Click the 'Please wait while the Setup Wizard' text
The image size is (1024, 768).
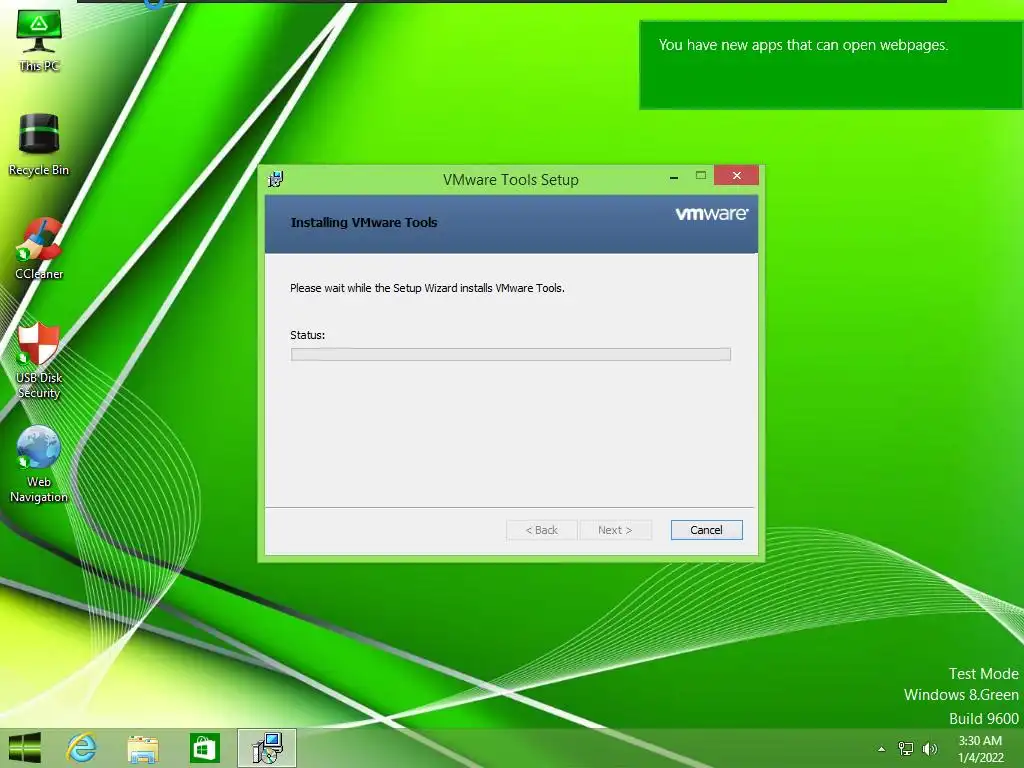point(427,288)
